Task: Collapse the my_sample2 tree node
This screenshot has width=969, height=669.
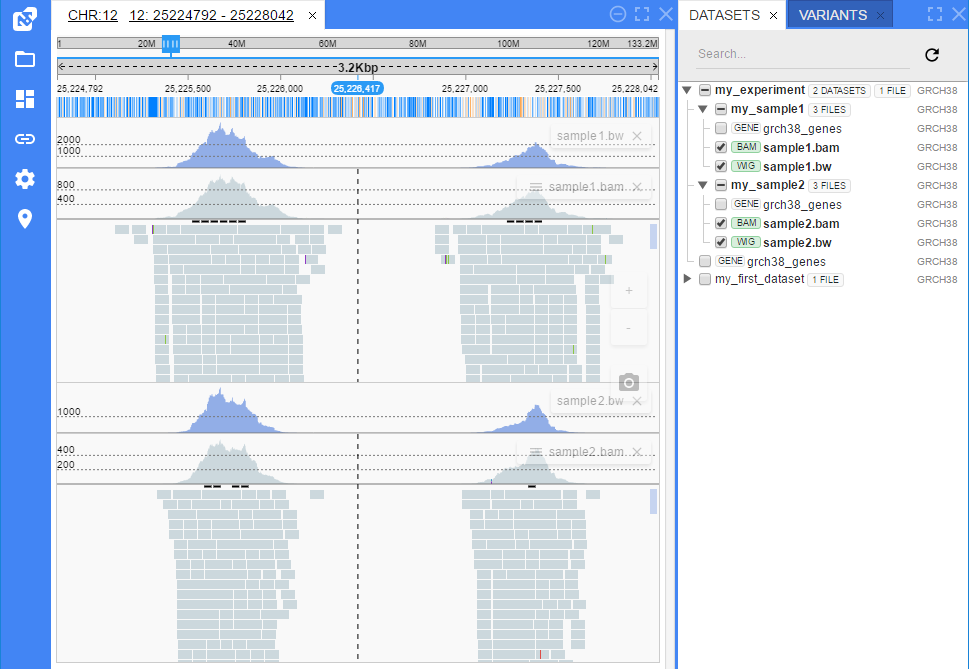Action: pyautogui.click(x=703, y=185)
